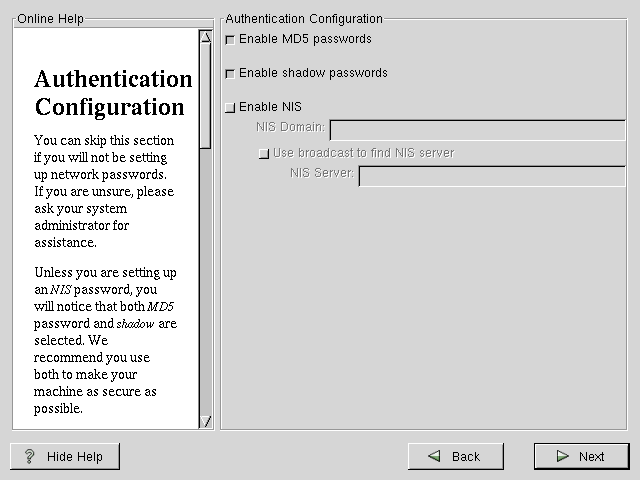This screenshot has width=640, height=480.
Task: Click into the NIS Server field
Action: pyautogui.click(x=491, y=176)
